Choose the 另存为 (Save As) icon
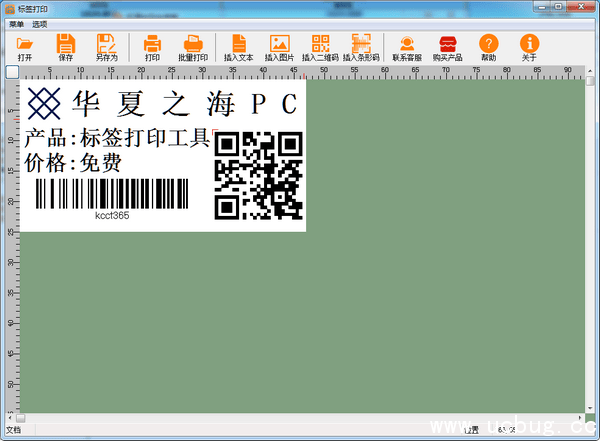The height and width of the screenshot is (441, 600). [x=107, y=47]
